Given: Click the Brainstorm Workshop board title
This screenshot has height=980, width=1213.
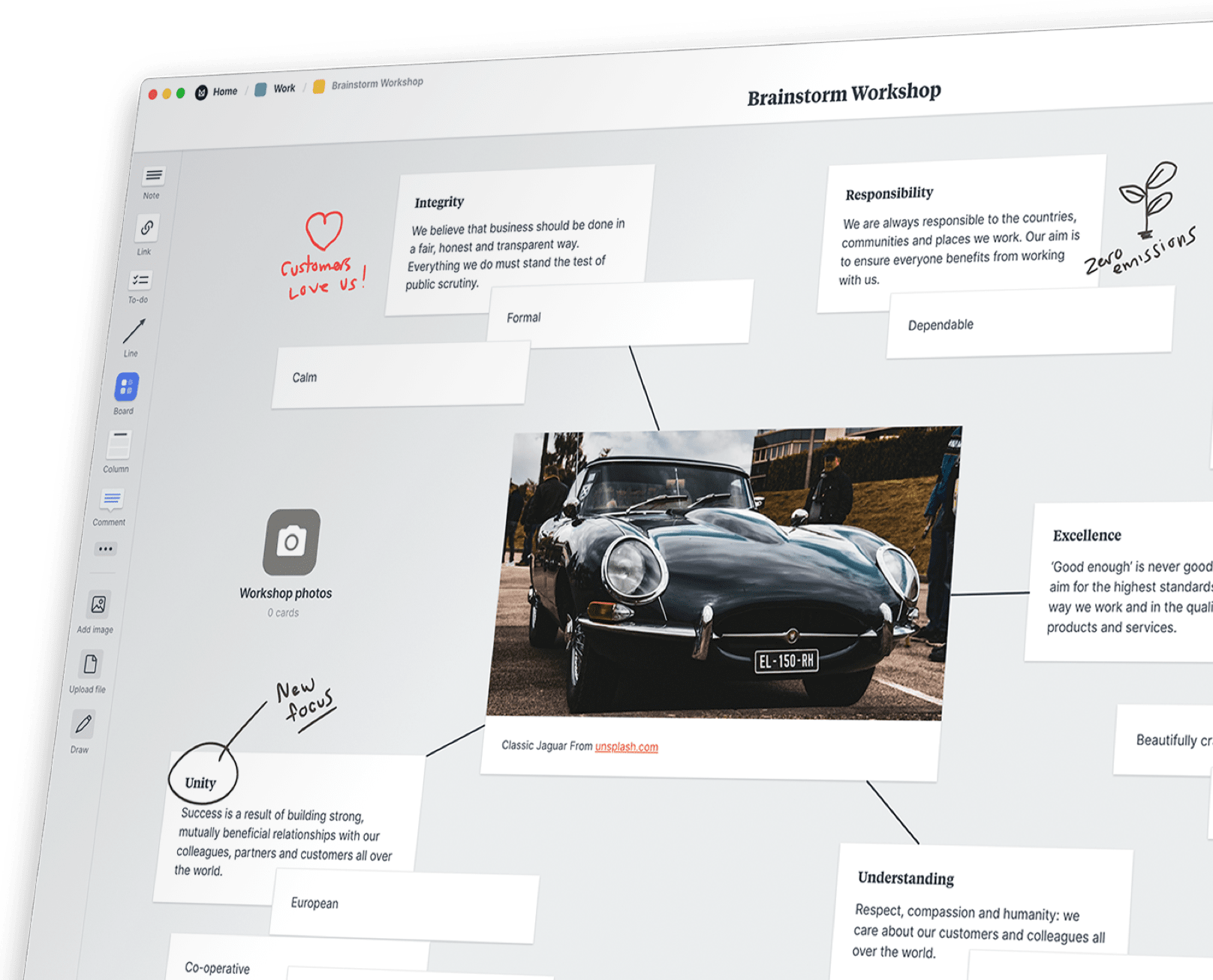Looking at the screenshot, I should coord(844,94).
